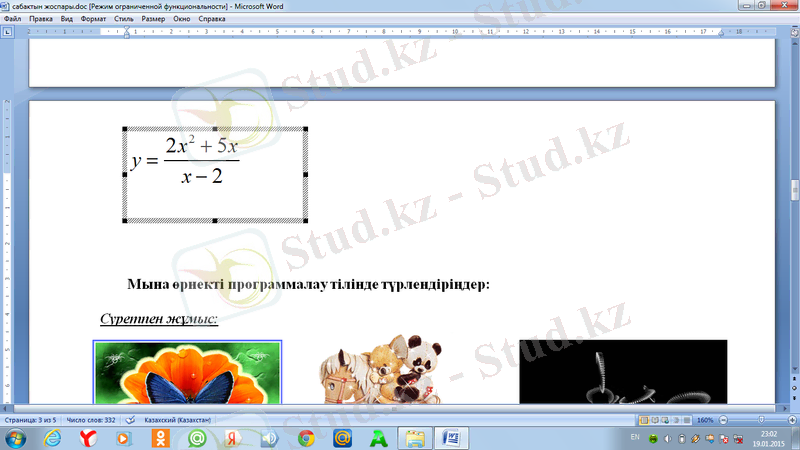Click the Windows Start button
800x450 pixels.
point(17,438)
